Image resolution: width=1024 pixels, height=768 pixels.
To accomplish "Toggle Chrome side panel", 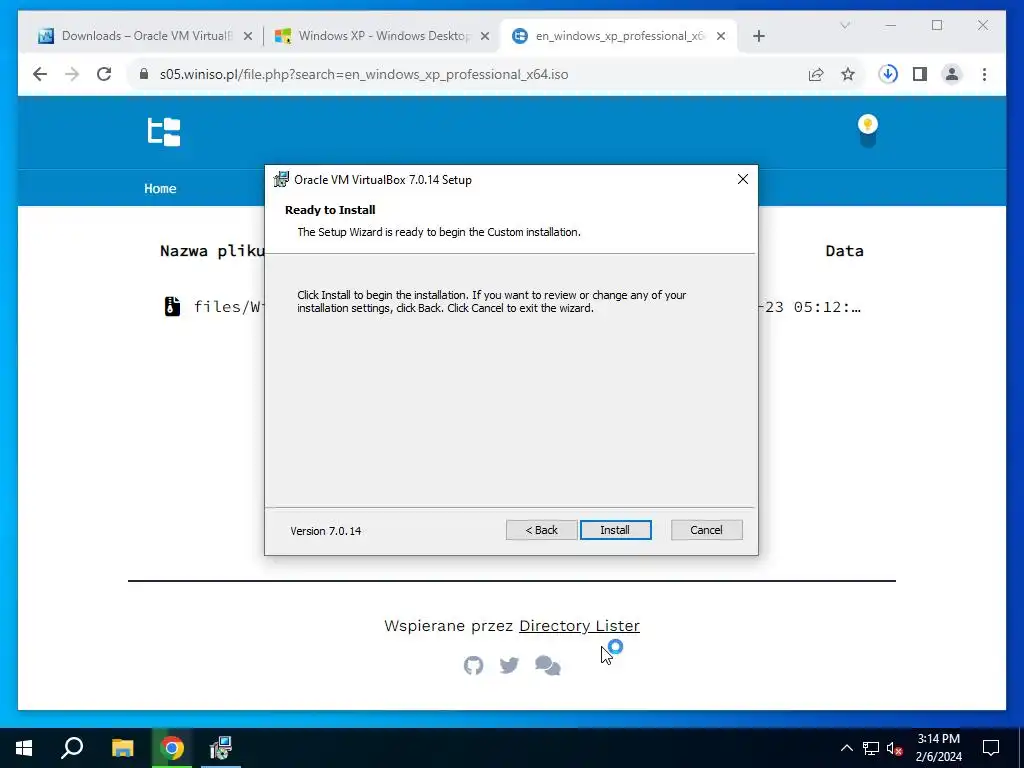I will [x=920, y=74].
